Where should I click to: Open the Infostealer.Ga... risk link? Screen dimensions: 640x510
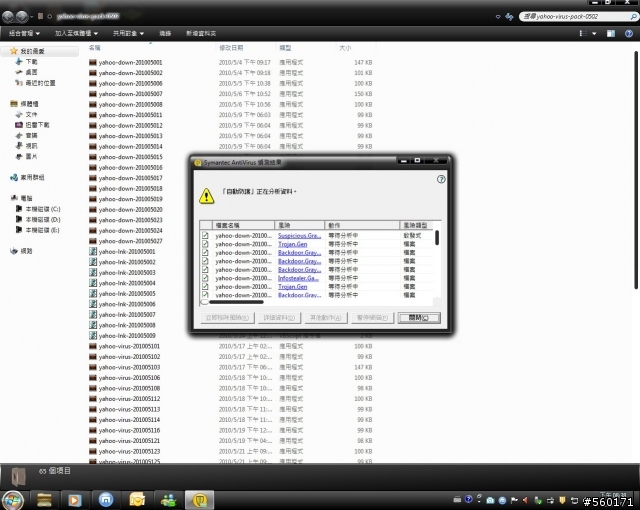(x=298, y=278)
